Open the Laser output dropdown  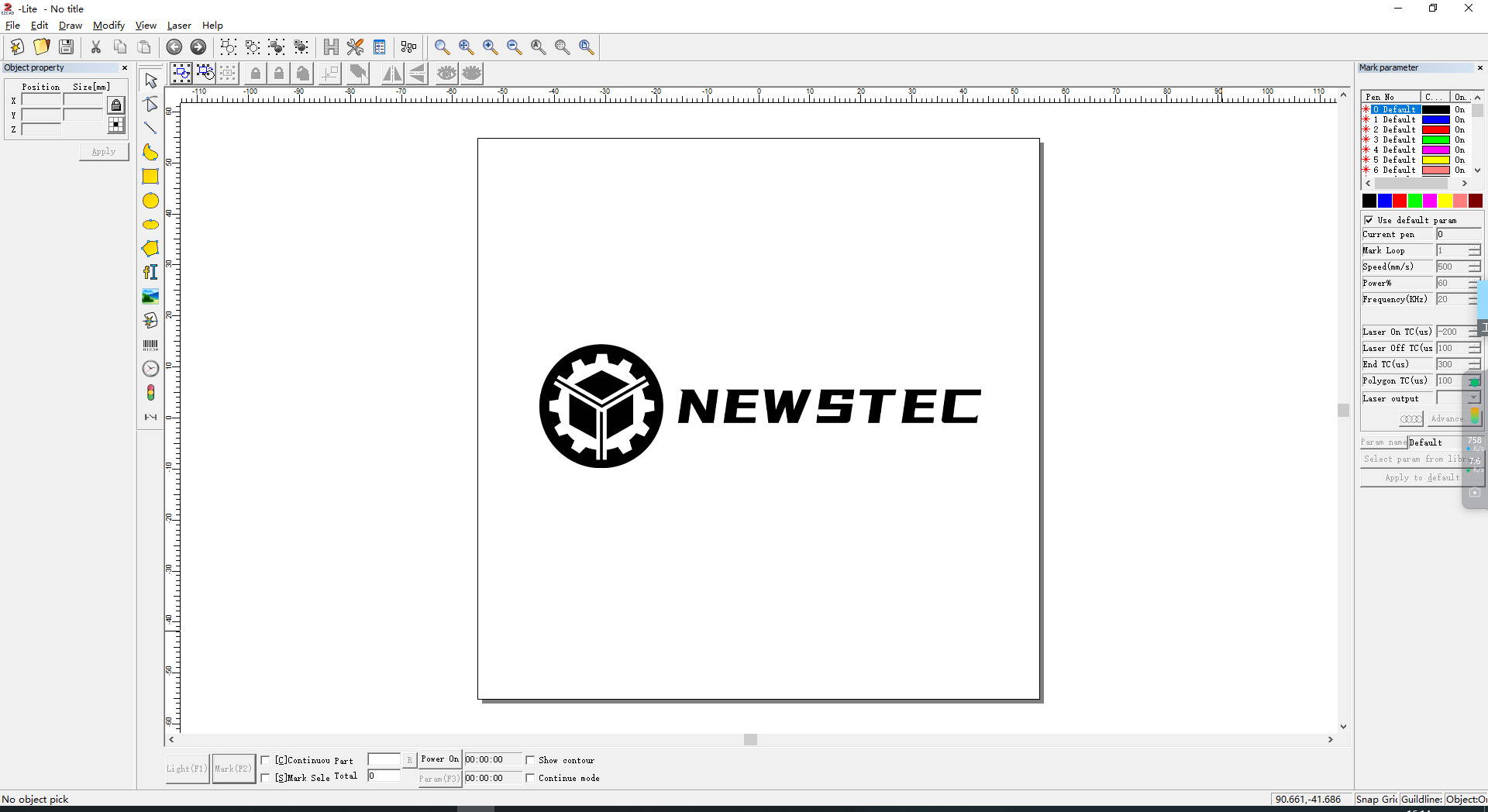coord(1474,398)
